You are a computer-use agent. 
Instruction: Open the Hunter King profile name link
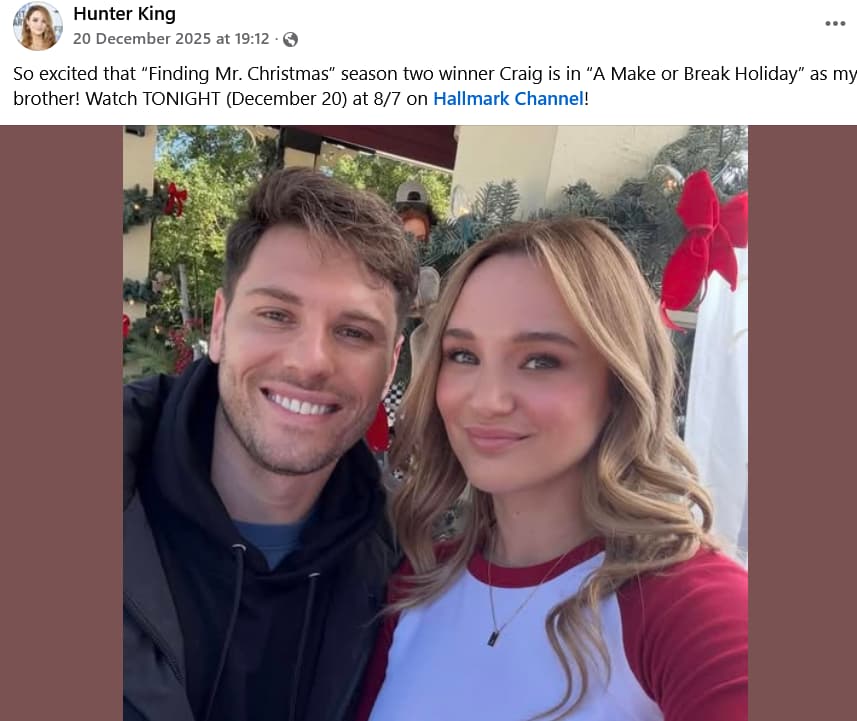pyautogui.click(x=124, y=14)
